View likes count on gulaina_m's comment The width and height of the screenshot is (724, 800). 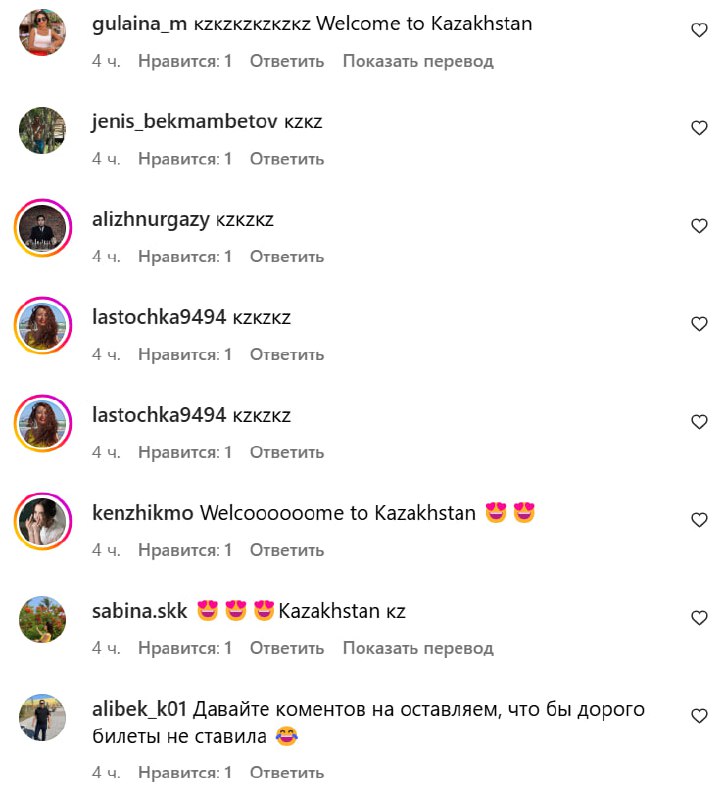point(185,61)
